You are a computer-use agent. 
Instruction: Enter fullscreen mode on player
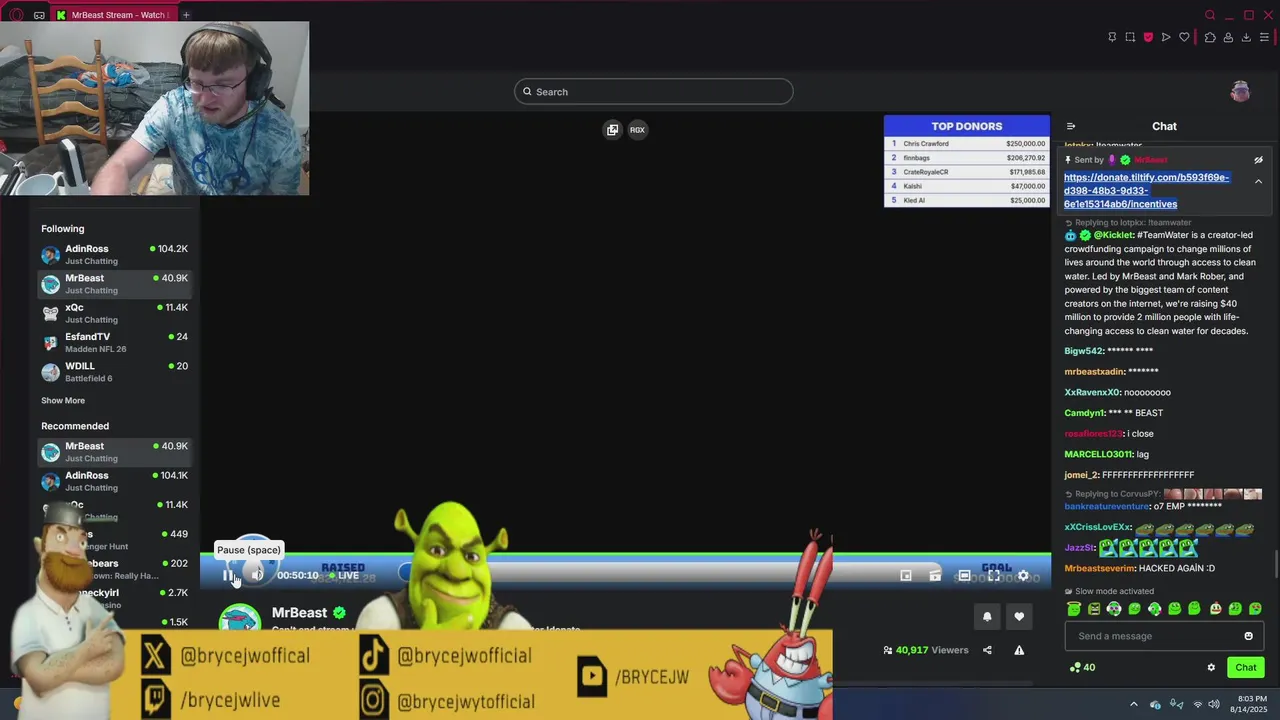pos(994,575)
